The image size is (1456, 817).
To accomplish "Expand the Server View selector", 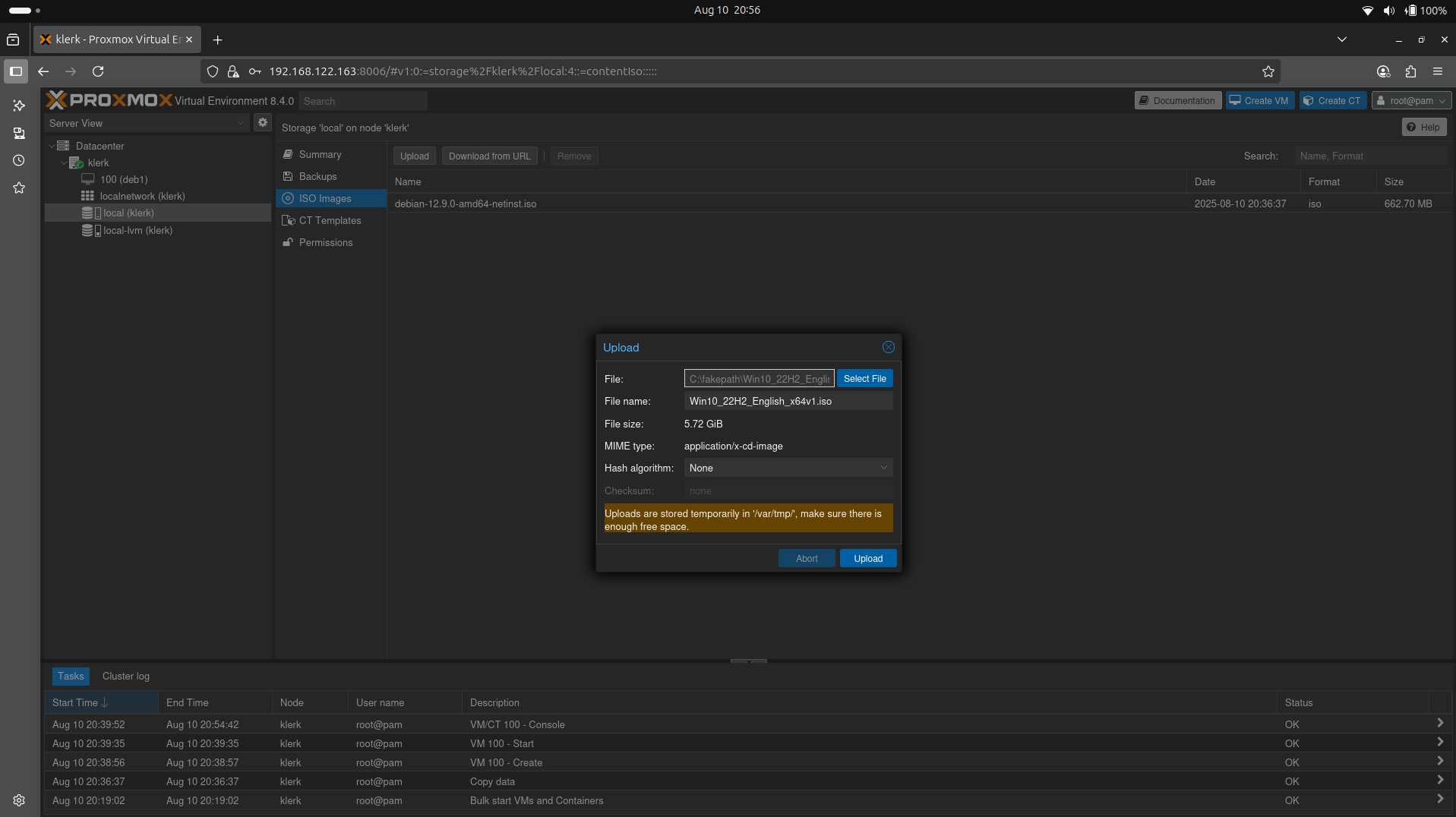I will point(241,123).
